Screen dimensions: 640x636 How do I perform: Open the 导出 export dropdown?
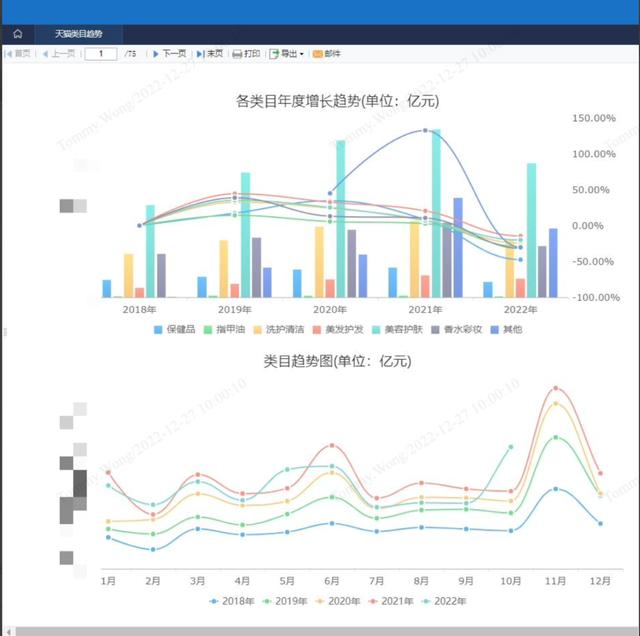click(x=287, y=53)
